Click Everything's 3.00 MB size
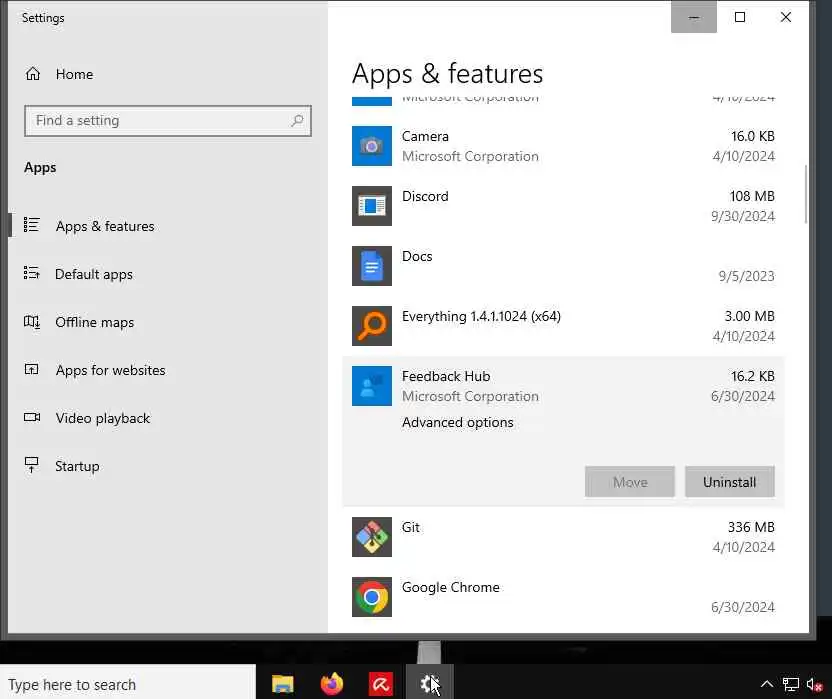This screenshot has height=699, width=832. 749,316
